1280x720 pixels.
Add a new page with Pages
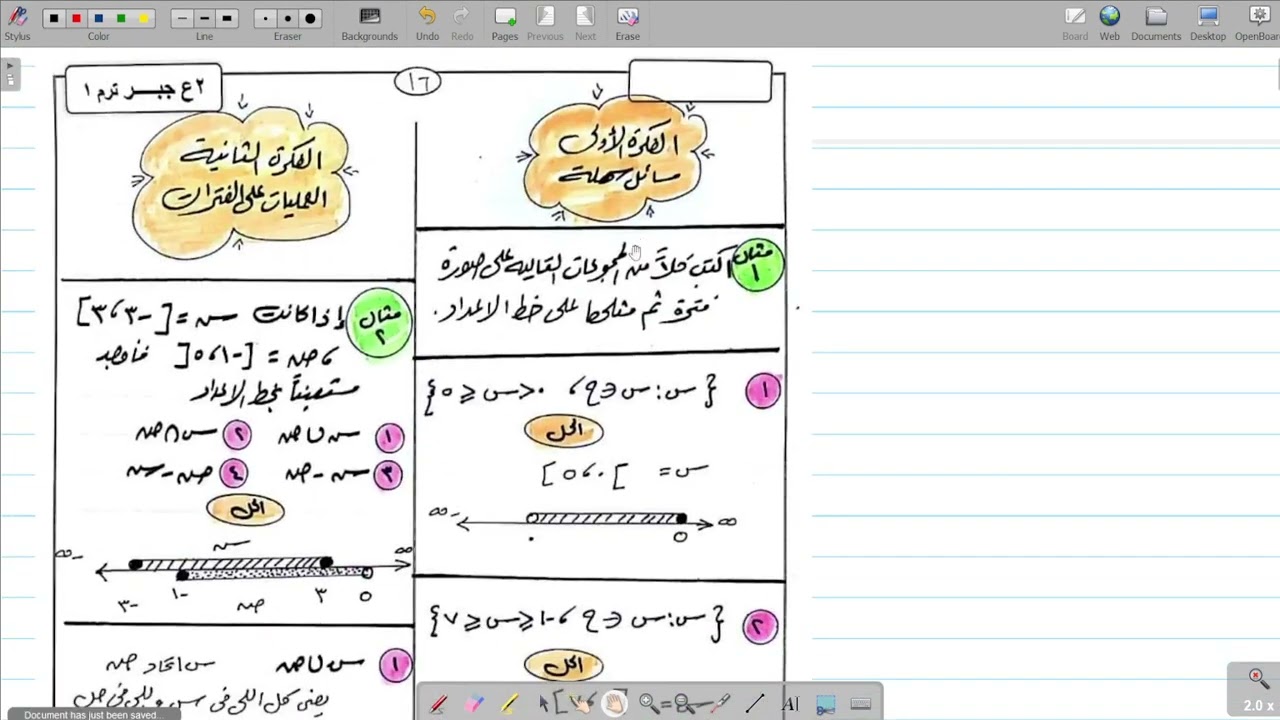pos(505,22)
